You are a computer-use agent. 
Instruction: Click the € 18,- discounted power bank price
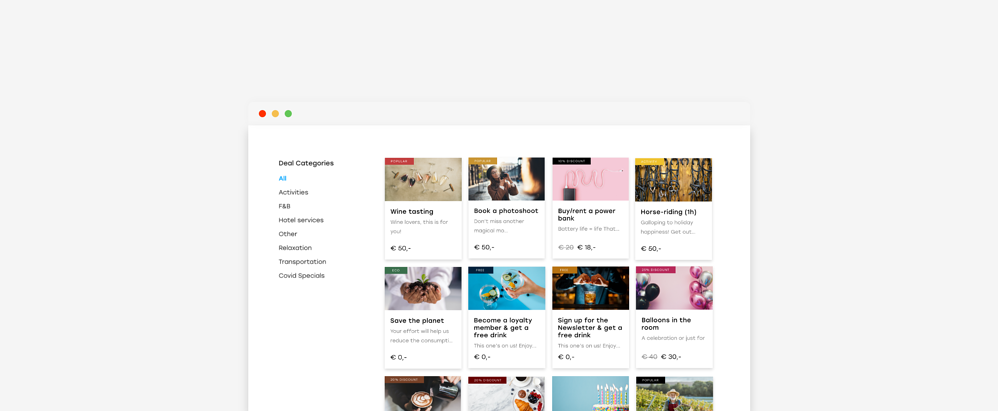pos(586,247)
